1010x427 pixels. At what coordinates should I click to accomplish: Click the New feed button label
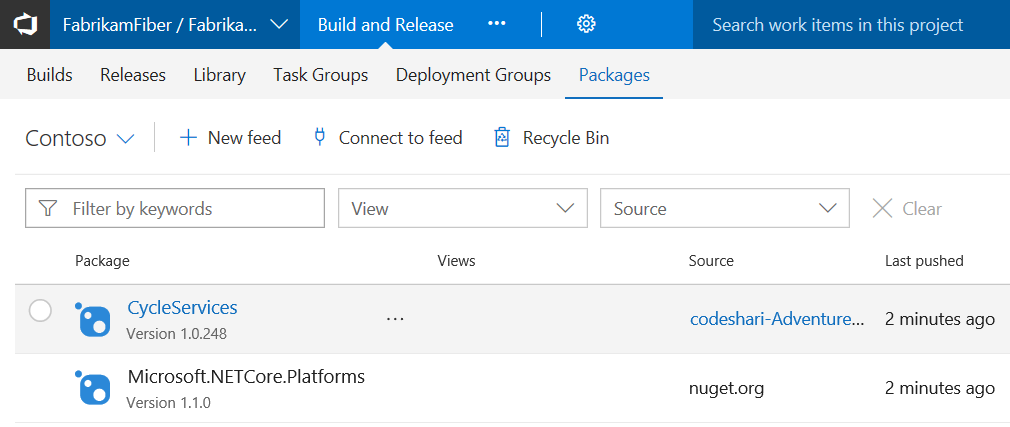(244, 138)
